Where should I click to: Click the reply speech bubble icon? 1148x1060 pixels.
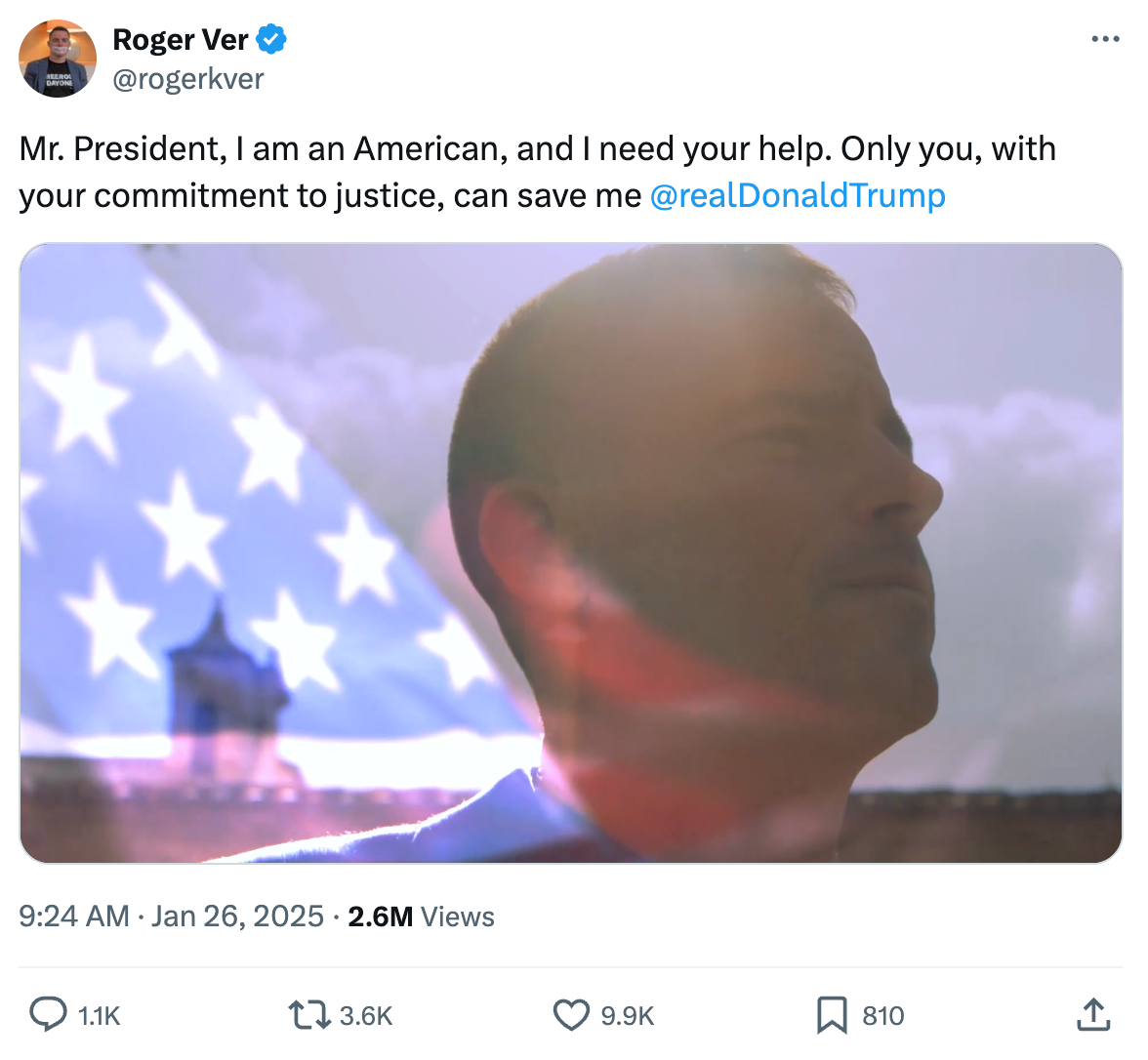(x=48, y=1015)
